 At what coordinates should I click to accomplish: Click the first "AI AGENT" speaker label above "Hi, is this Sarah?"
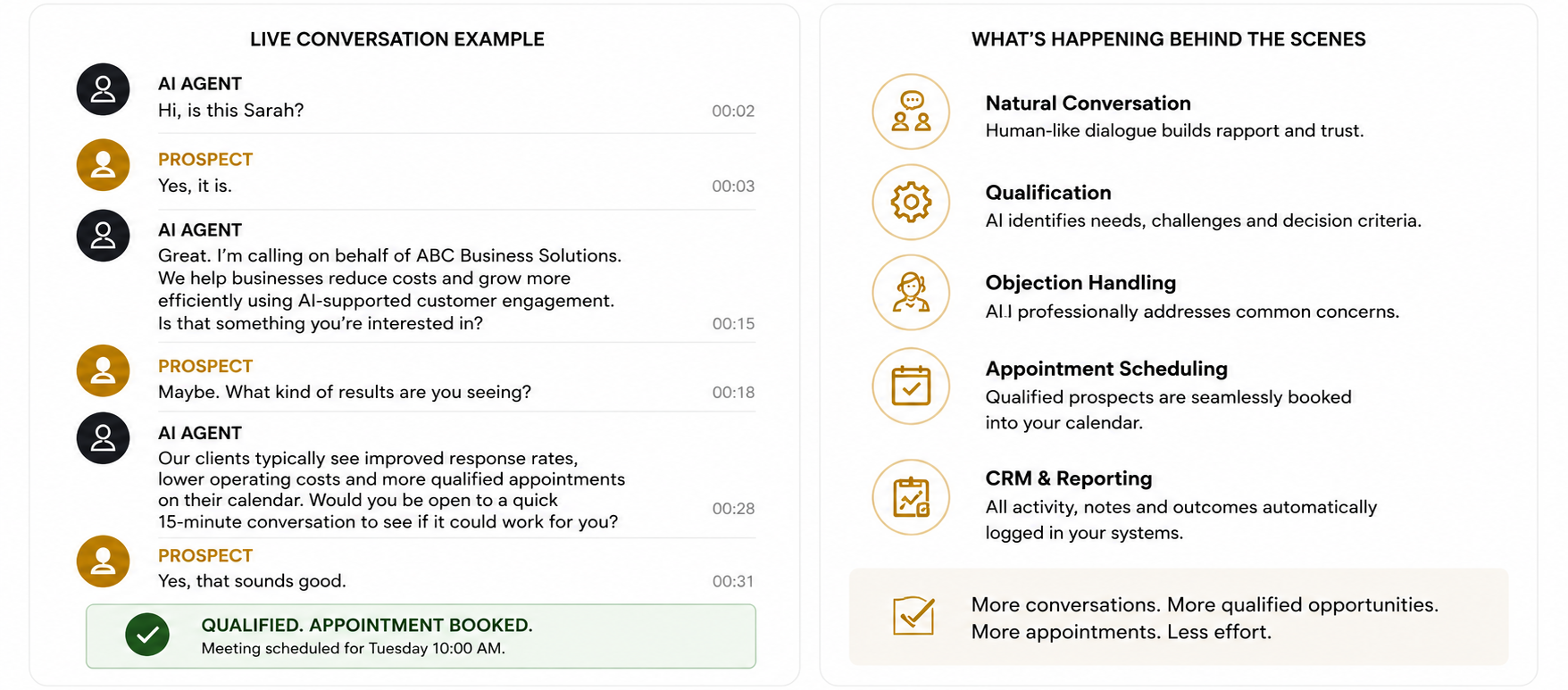pos(200,84)
